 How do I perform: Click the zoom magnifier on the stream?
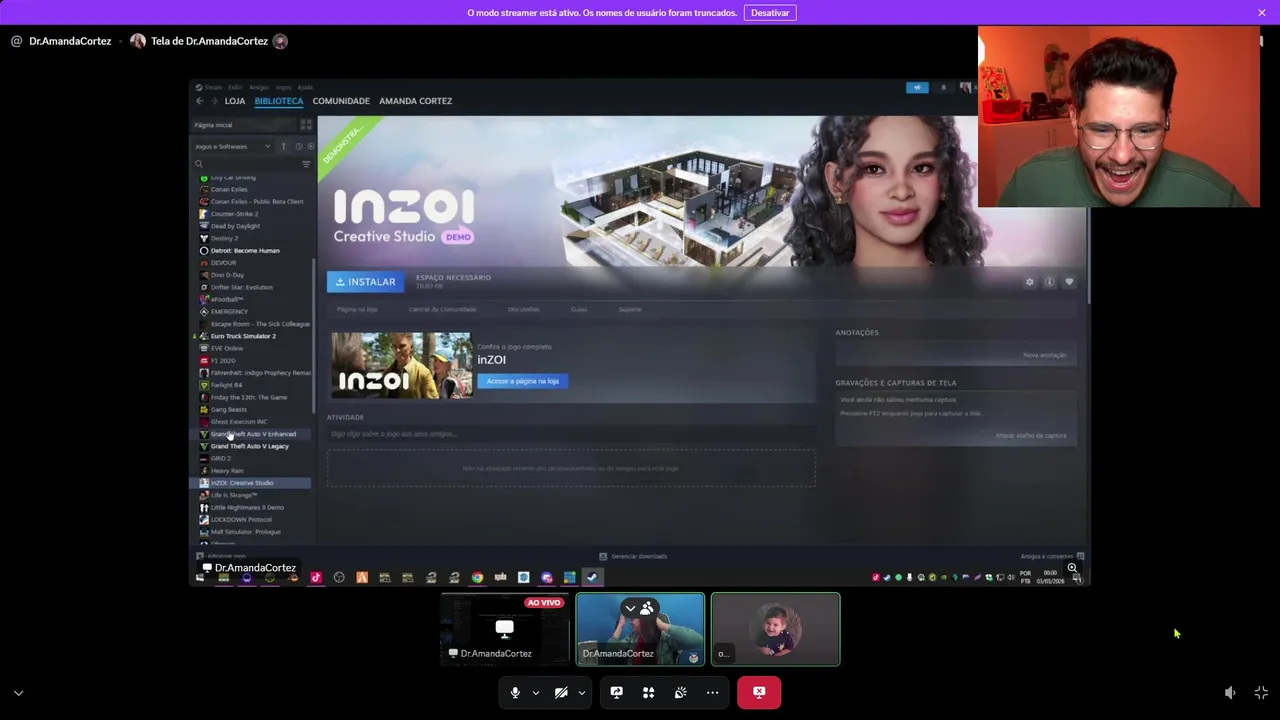pyautogui.click(x=1072, y=568)
